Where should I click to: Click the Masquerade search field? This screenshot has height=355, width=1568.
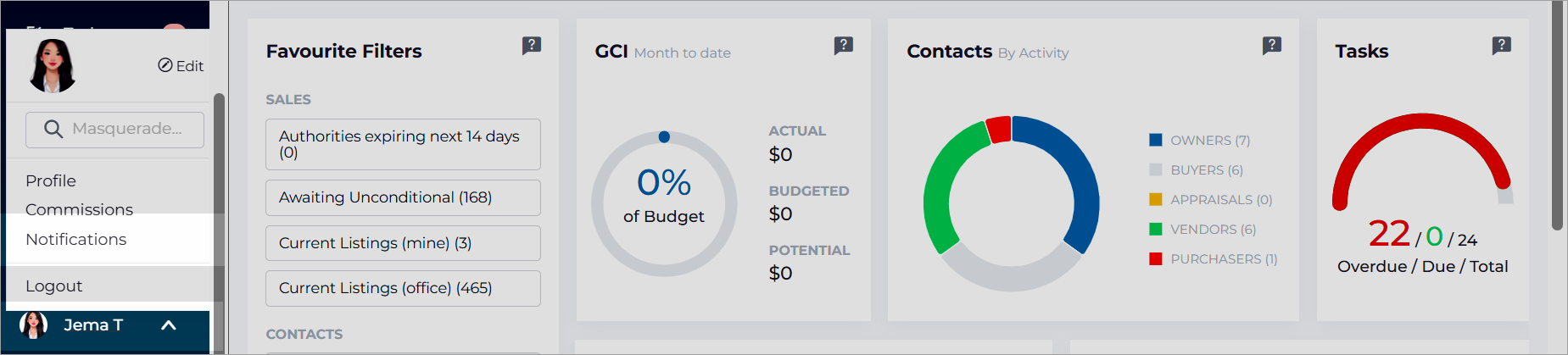click(x=114, y=130)
